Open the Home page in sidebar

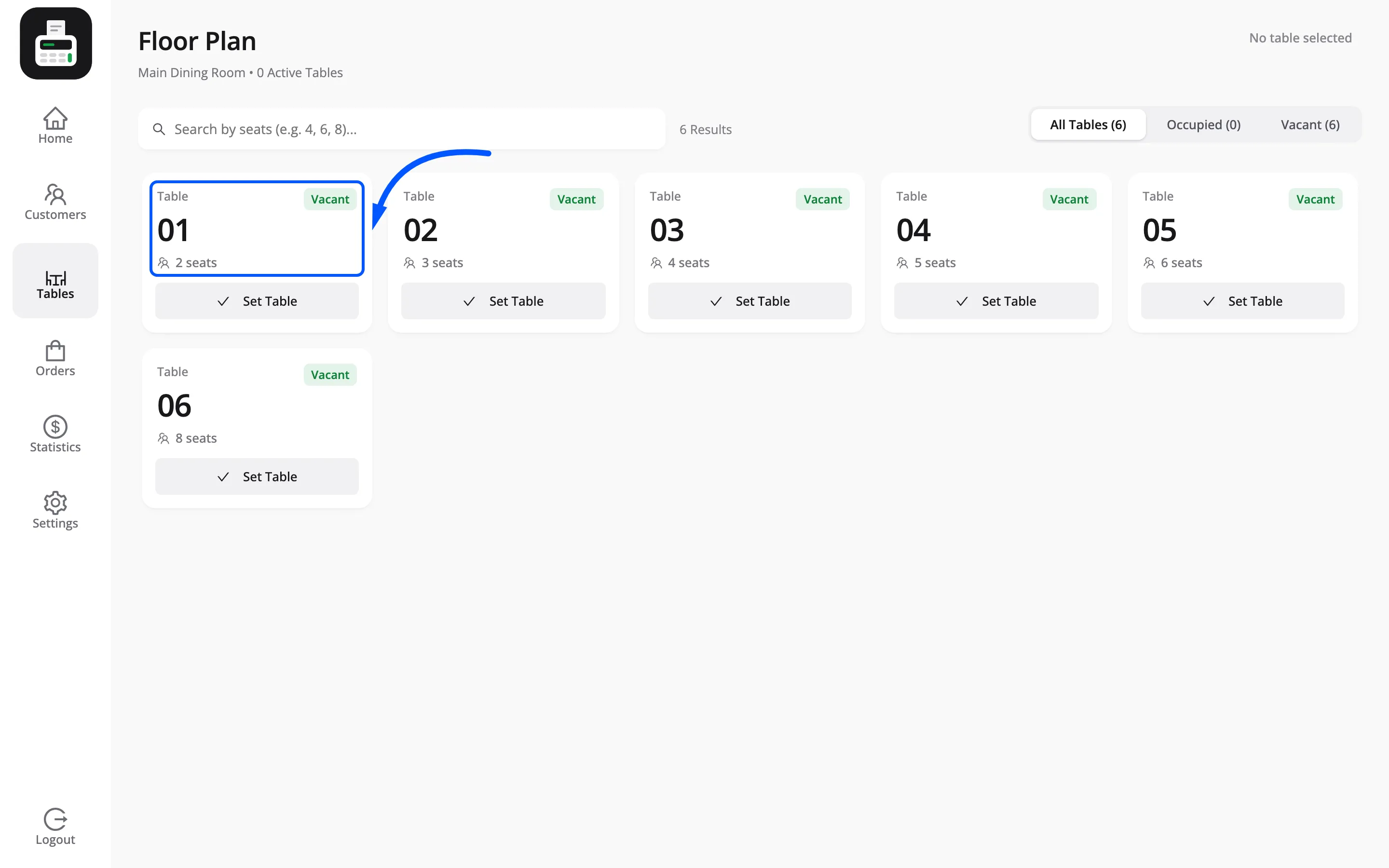[x=55, y=126]
